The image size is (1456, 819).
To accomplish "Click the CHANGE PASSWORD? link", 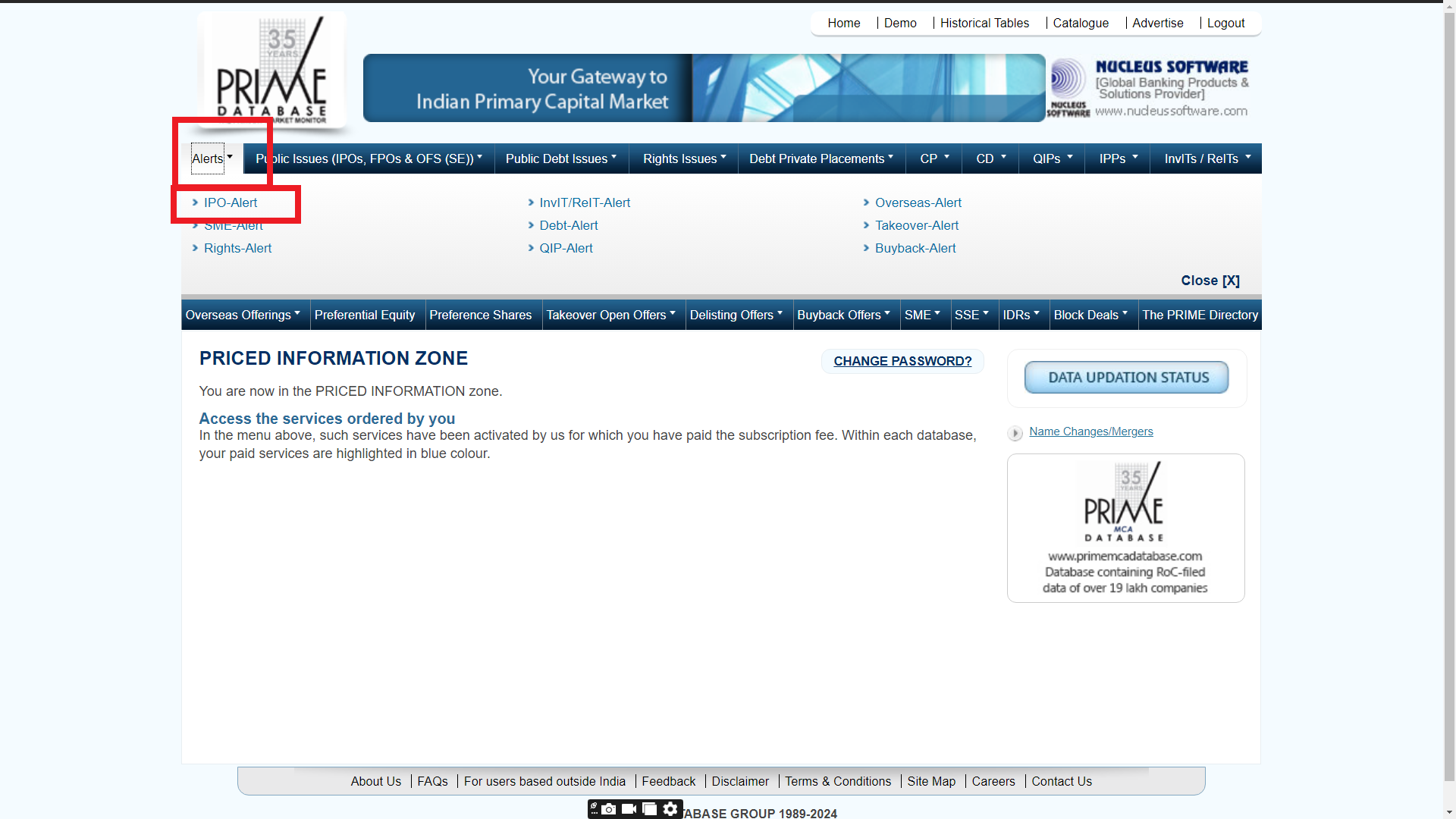I will coord(902,361).
